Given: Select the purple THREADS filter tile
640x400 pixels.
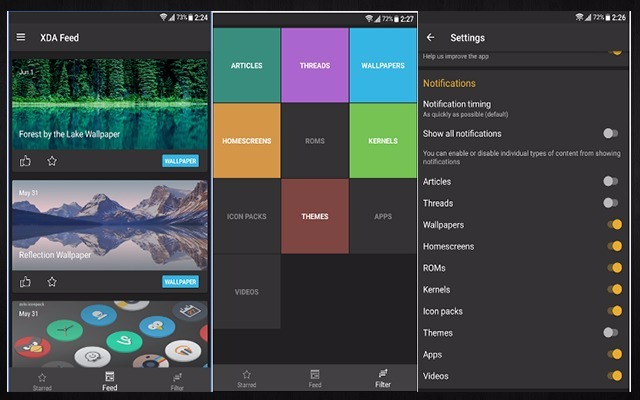Looking at the screenshot, I should (x=314, y=65).
